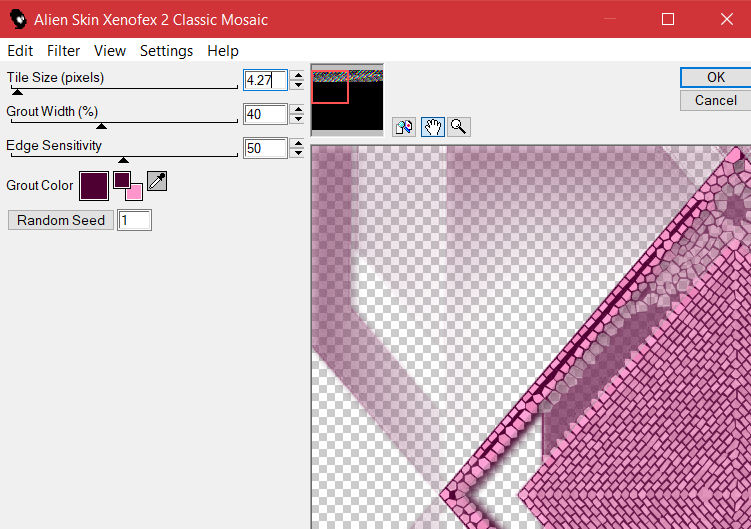Click the Edge Sensitivity slider handle
Screen dimensions: 751x529
click(x=123, y=160)
